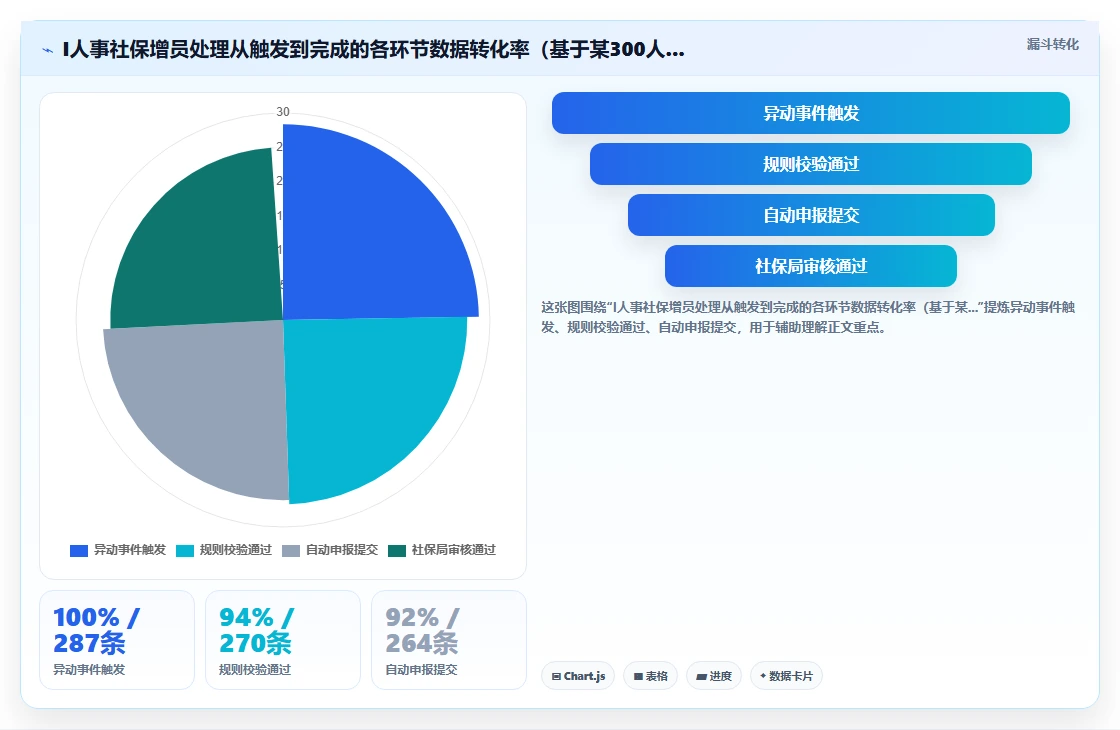This screenshot has width=1120, height=730.
Task: Select the 社保局审核通过 funnel bar
Action: 811,266
